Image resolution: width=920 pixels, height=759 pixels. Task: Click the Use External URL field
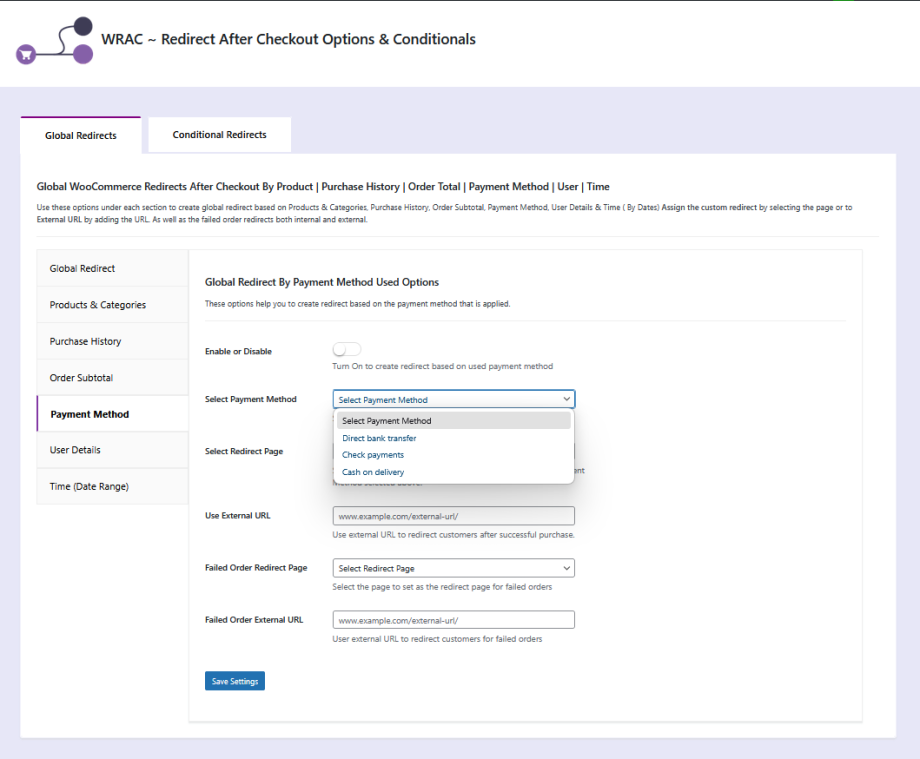point(454,516)
